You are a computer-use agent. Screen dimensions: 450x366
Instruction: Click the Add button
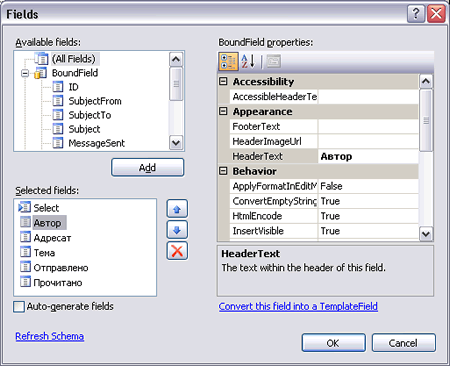point(148,167)
